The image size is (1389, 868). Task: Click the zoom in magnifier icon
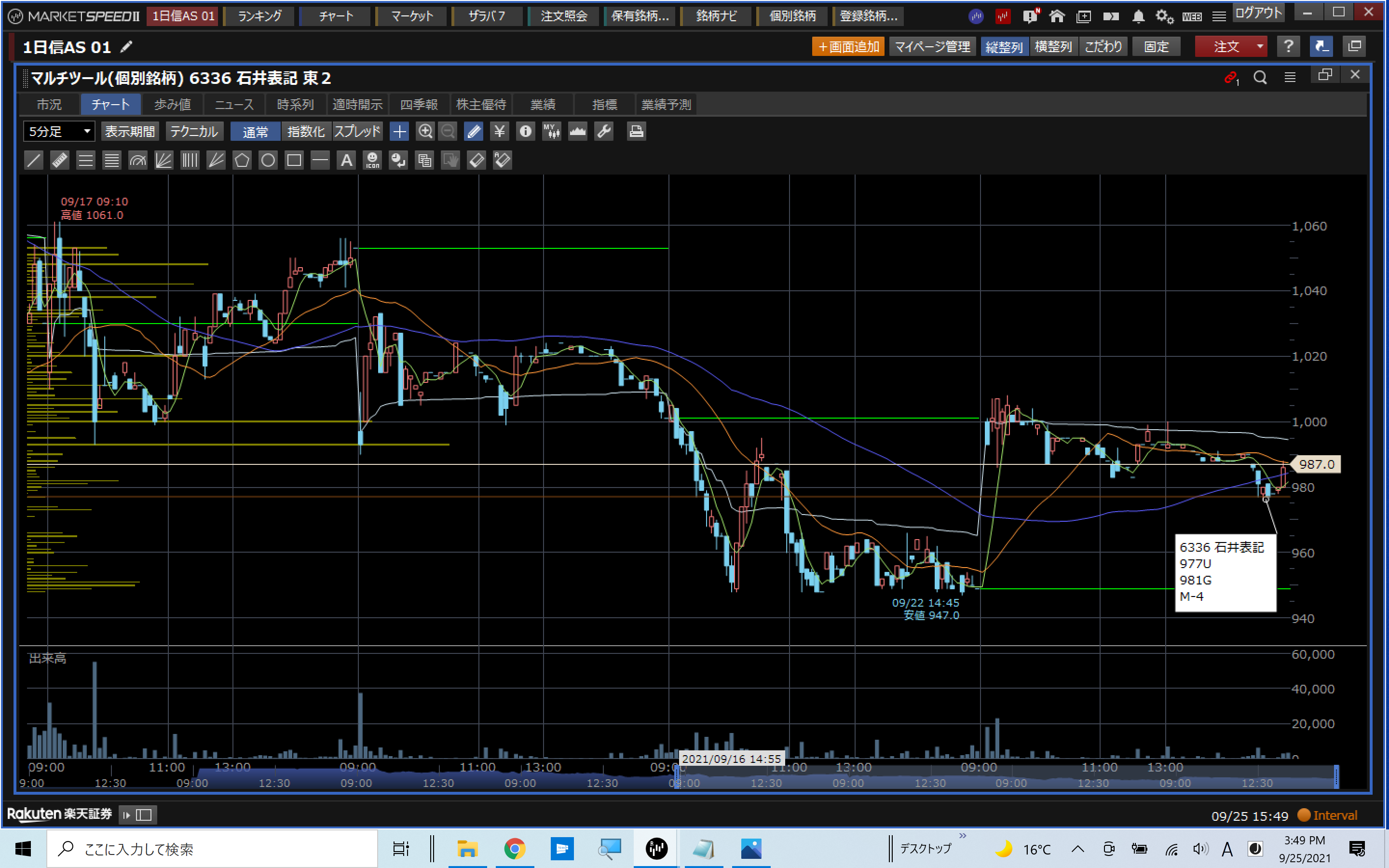pyautogui.click(x=425, y=132)
